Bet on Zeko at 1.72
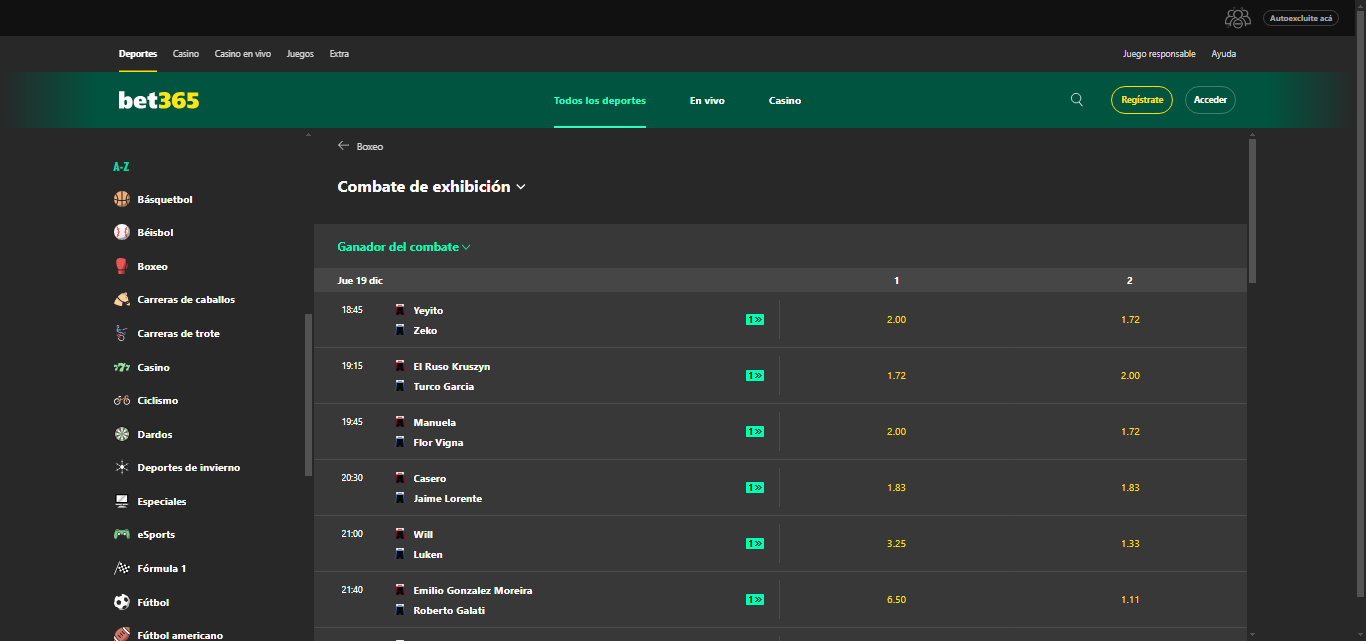Viewport: 1366px width, 641px height. 1130,320
